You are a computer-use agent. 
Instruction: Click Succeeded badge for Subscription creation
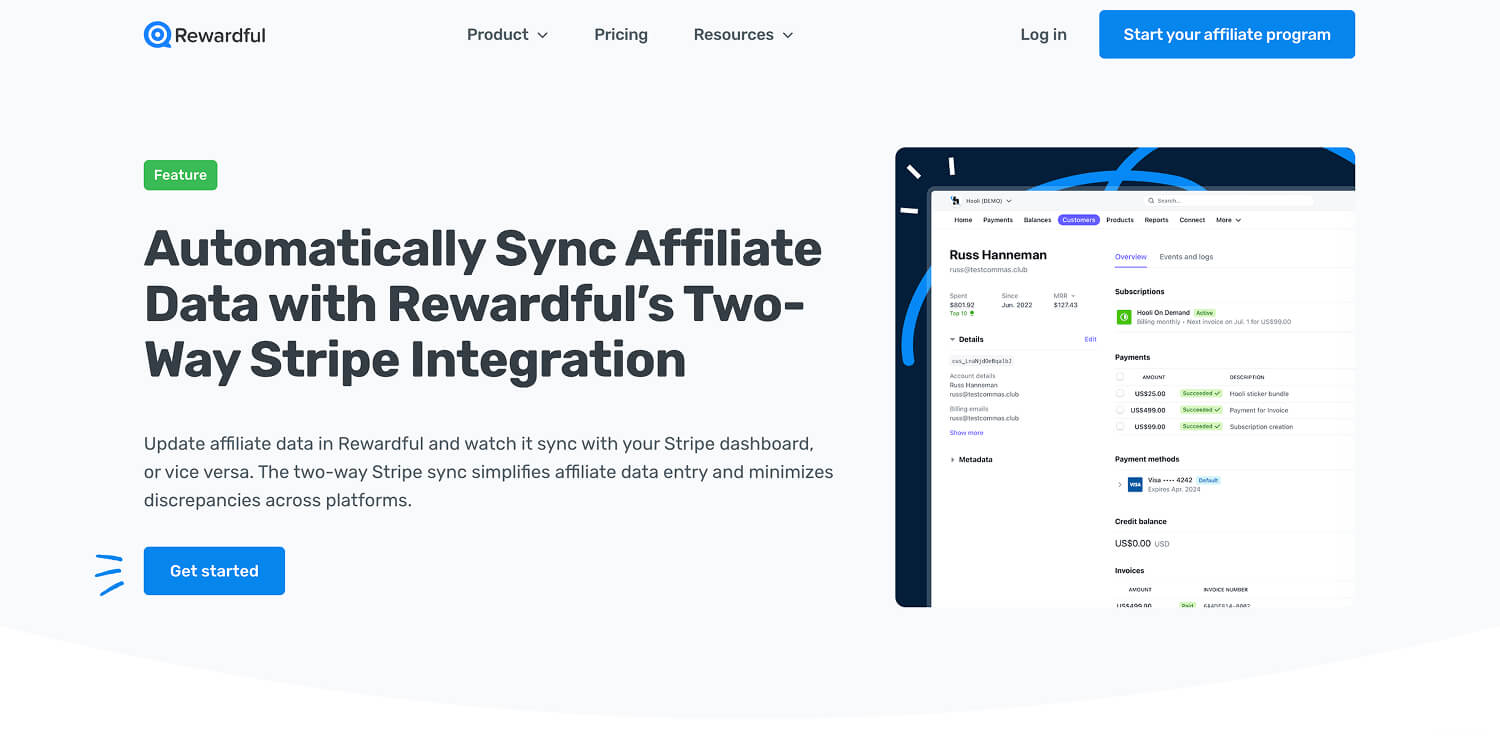1201,427
